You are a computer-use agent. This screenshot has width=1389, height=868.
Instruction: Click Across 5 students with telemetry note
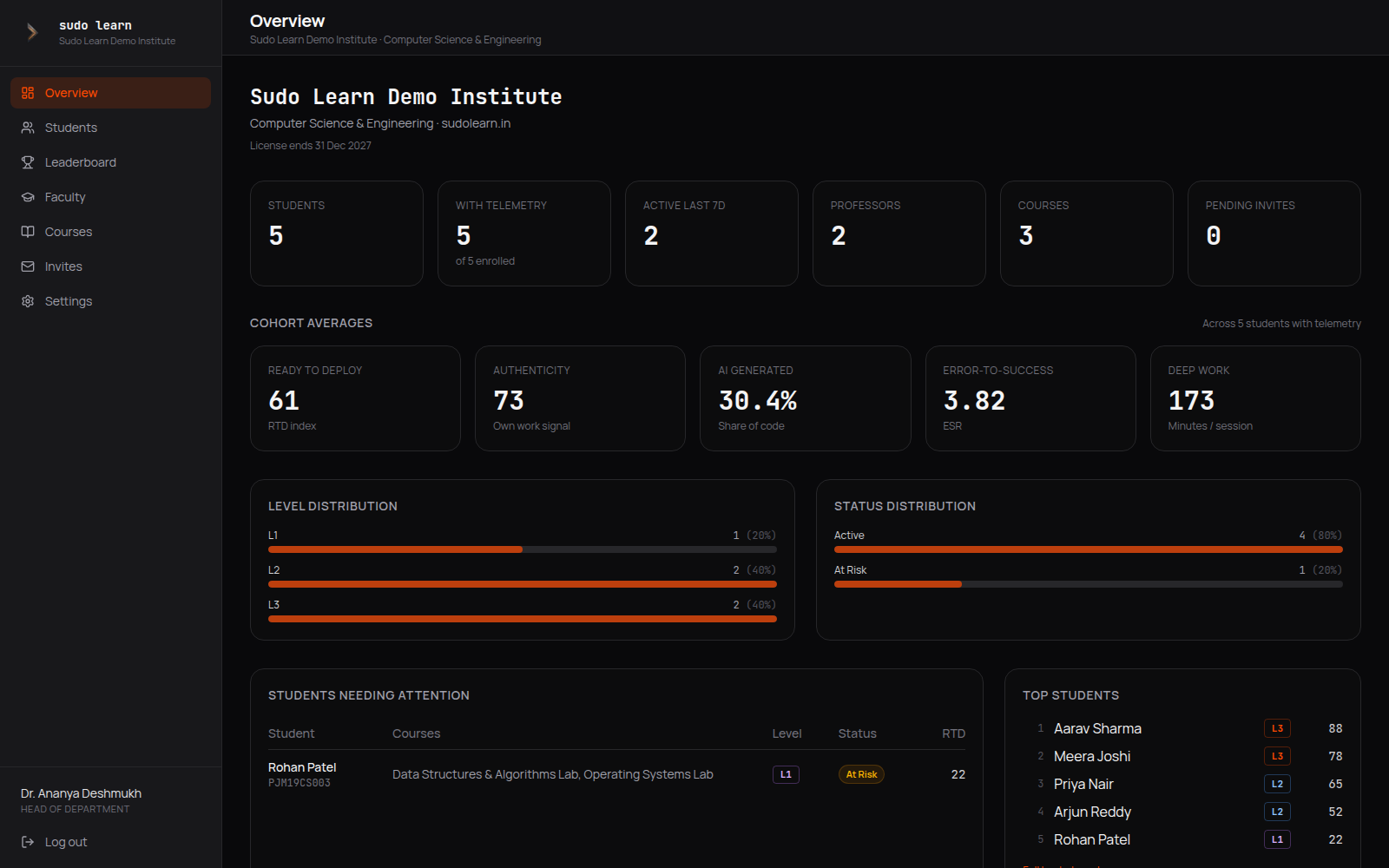(1281, 324)
